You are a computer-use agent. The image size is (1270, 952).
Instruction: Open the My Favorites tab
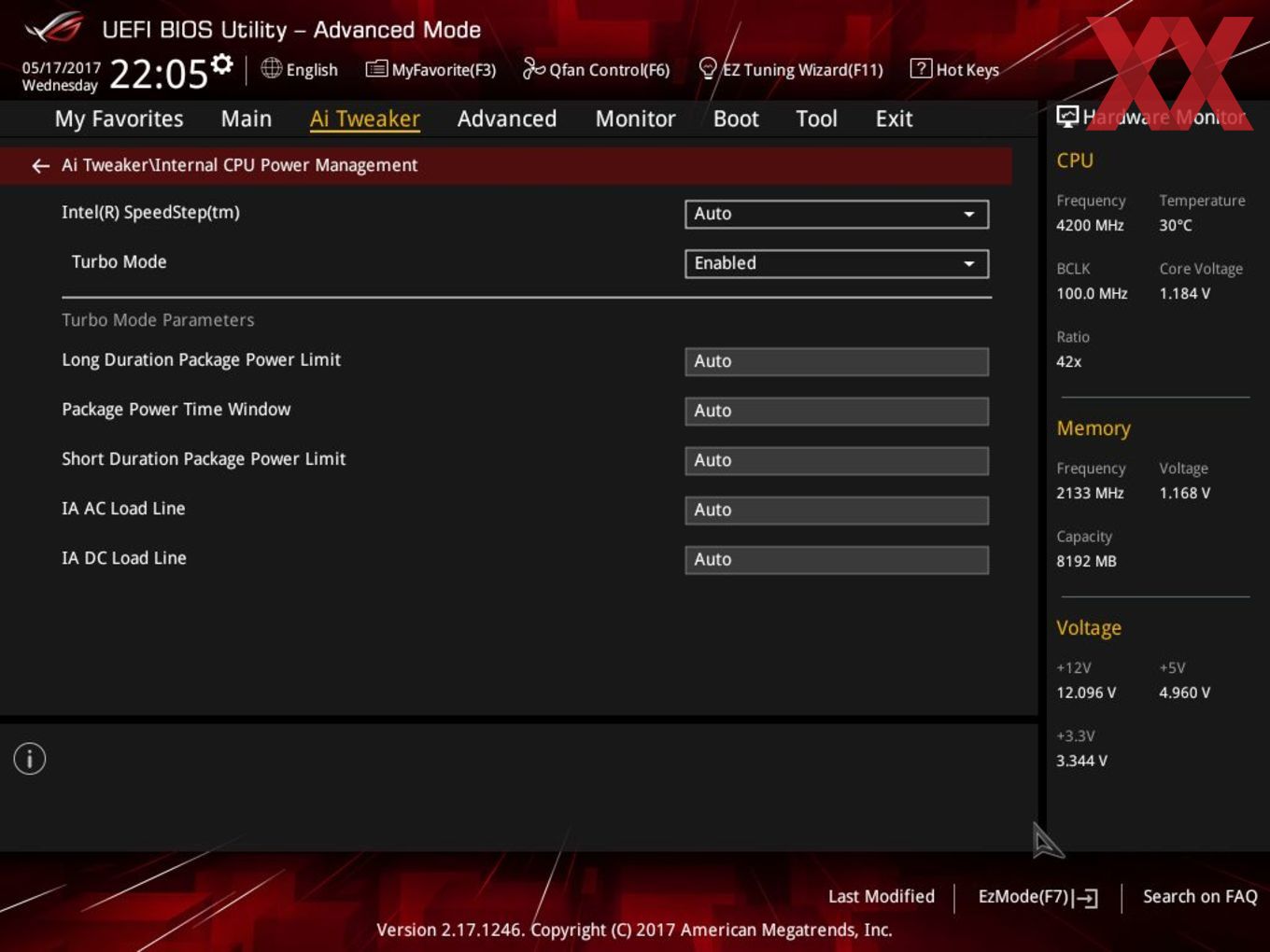[x=119, y=119]
